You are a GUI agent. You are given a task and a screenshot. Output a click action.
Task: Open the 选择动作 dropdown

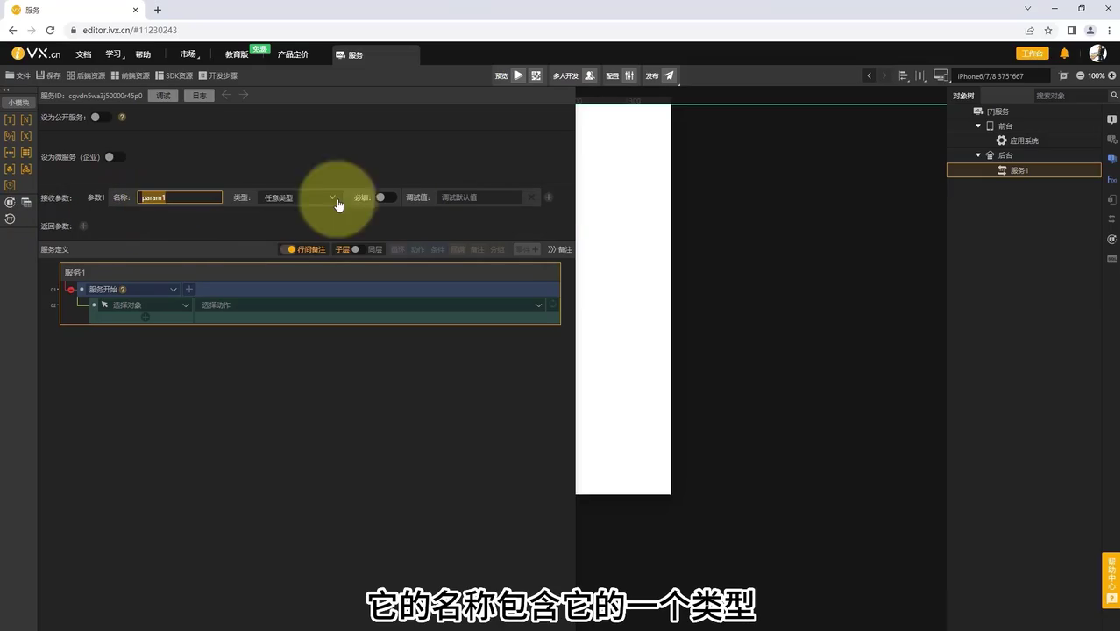point(371,305)
